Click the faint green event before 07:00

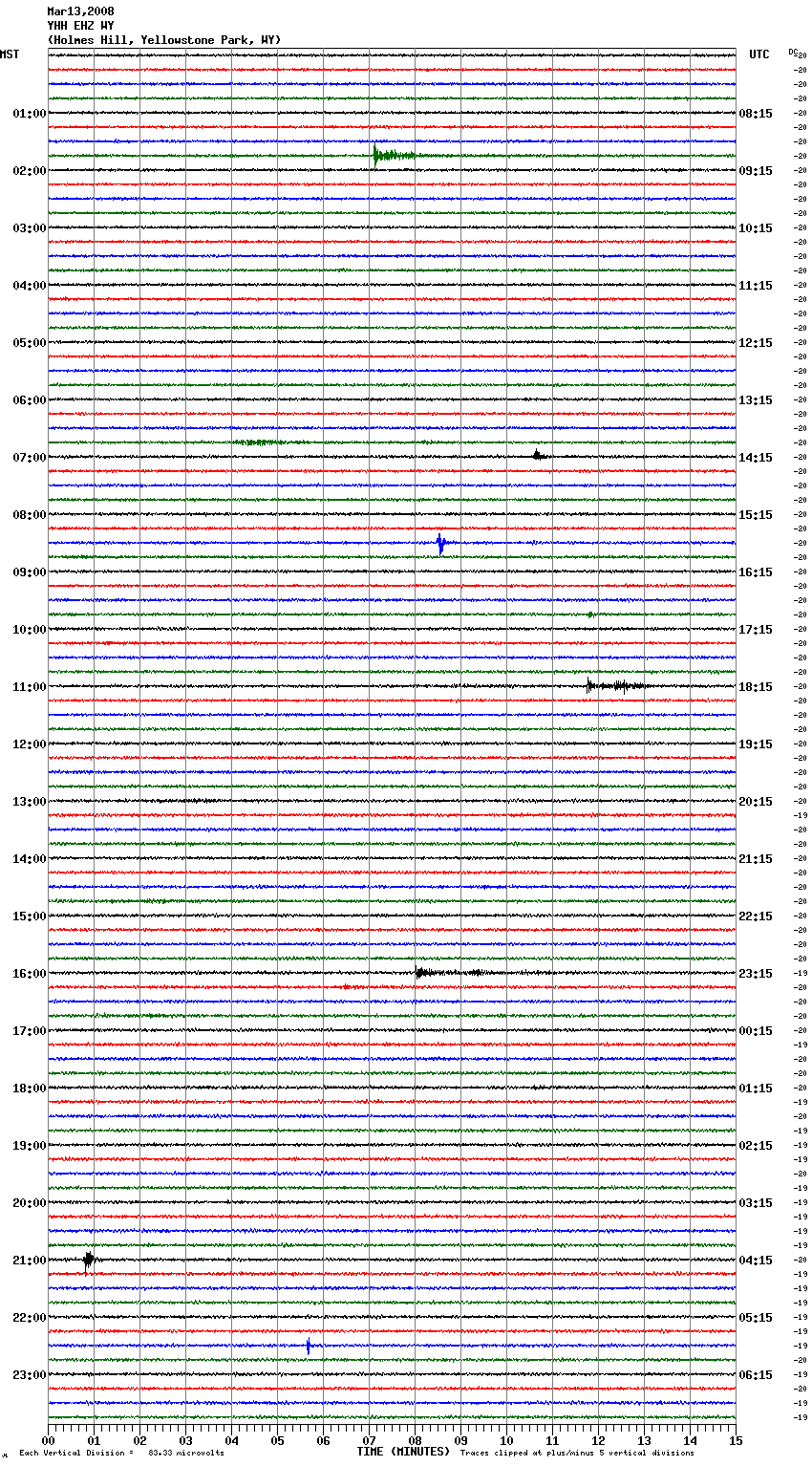[x=260, y=442]
